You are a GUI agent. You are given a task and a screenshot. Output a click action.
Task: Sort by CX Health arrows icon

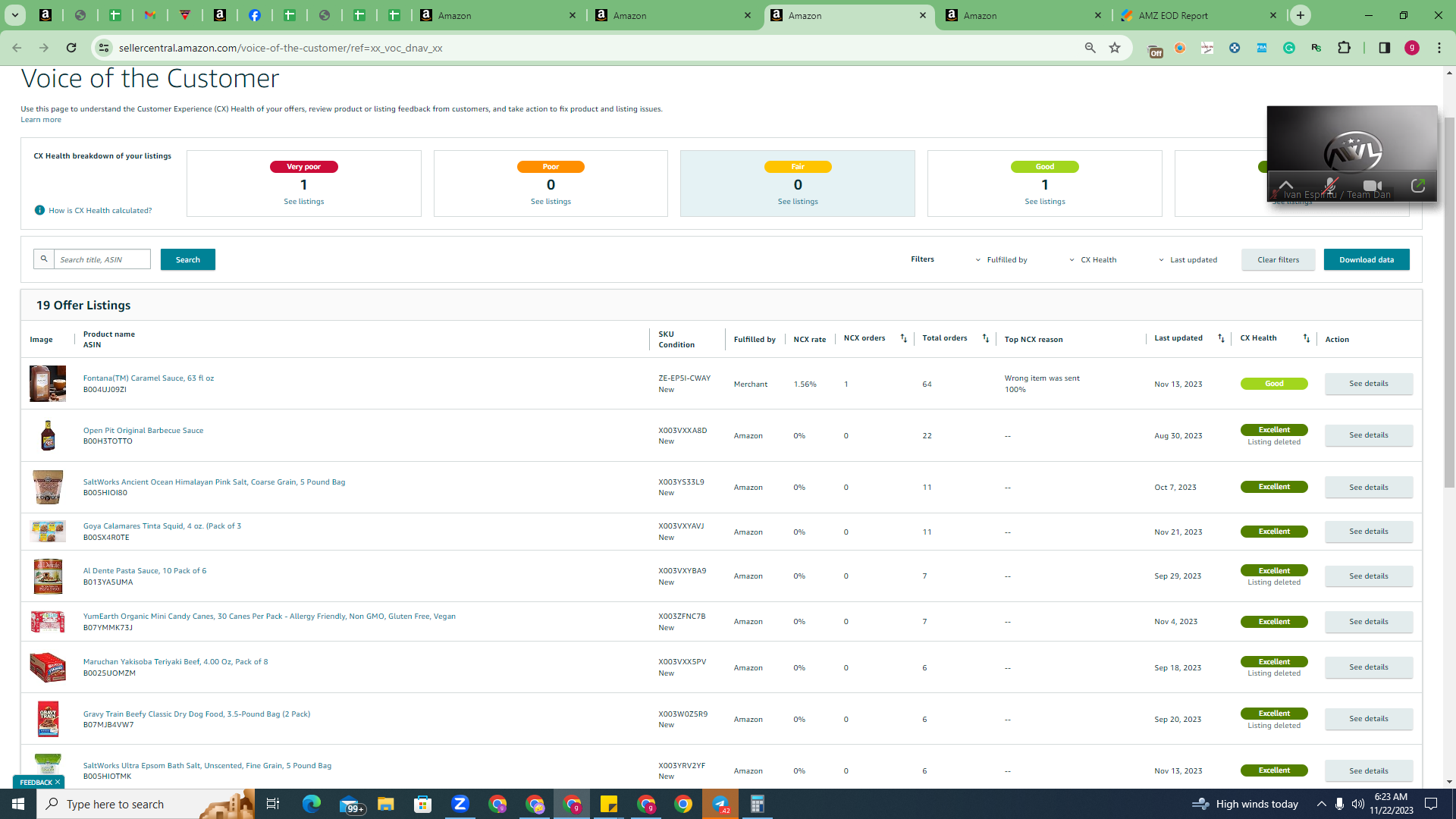1306,338
